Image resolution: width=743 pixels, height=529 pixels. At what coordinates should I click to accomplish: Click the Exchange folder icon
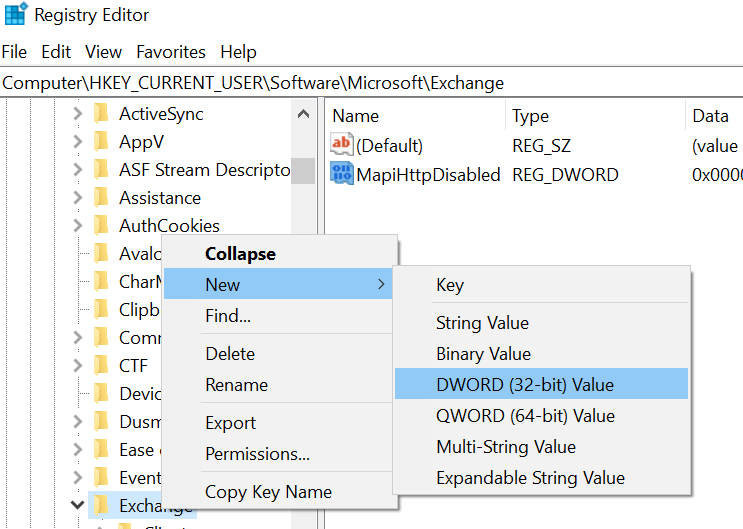click(101, 505)
